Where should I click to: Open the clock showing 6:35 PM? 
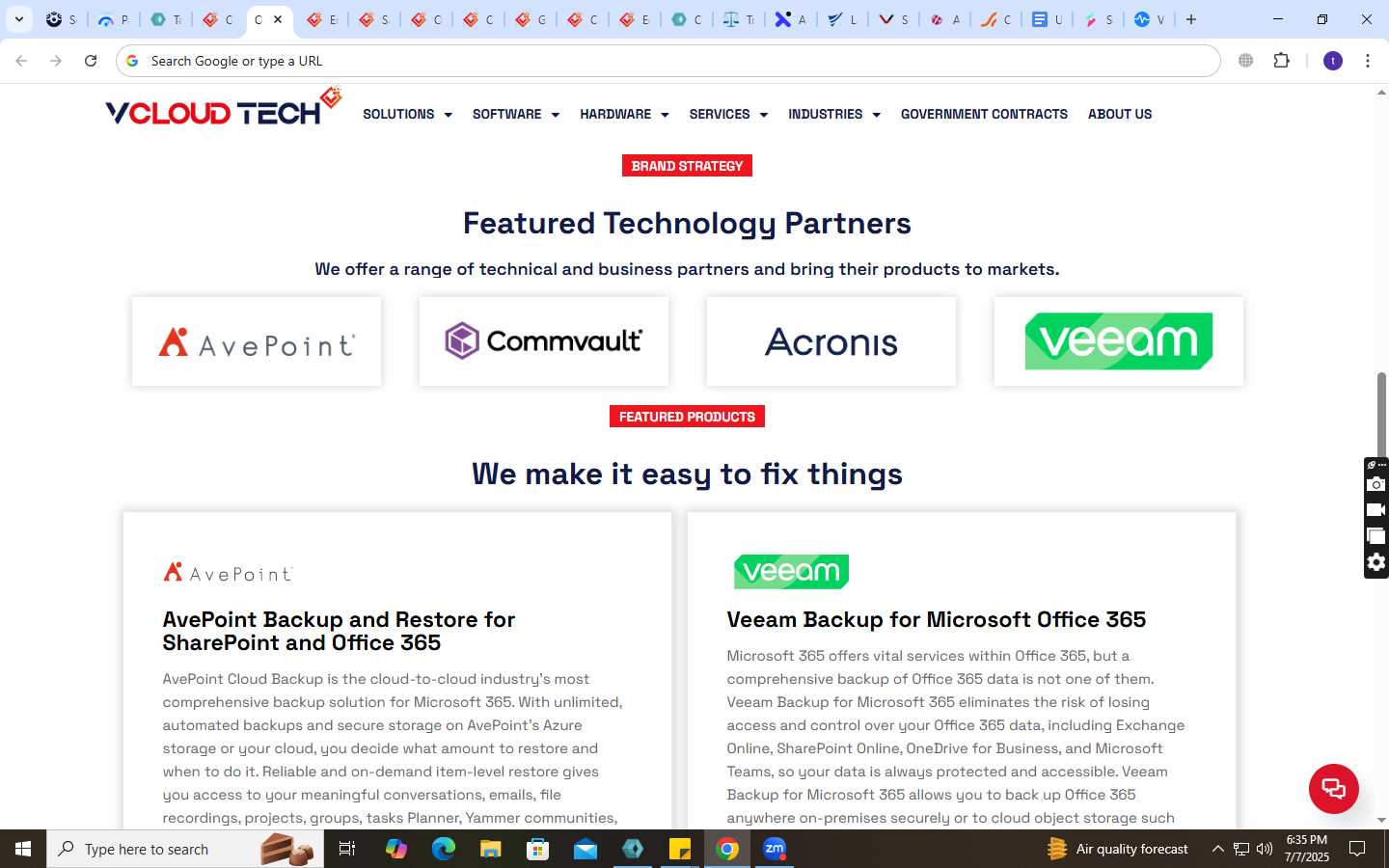1307,849
